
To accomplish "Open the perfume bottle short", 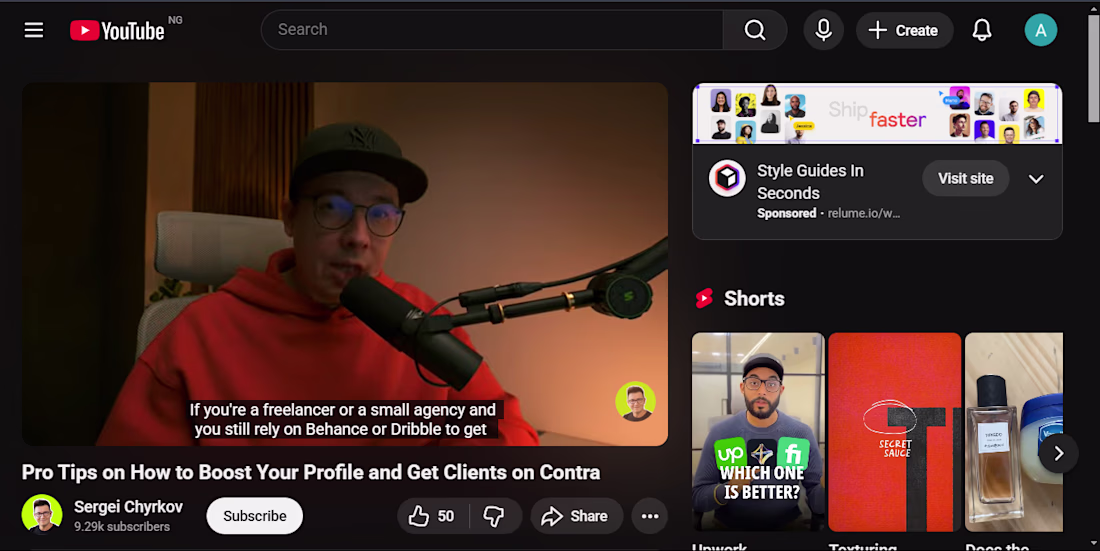I will point(1014,432).
